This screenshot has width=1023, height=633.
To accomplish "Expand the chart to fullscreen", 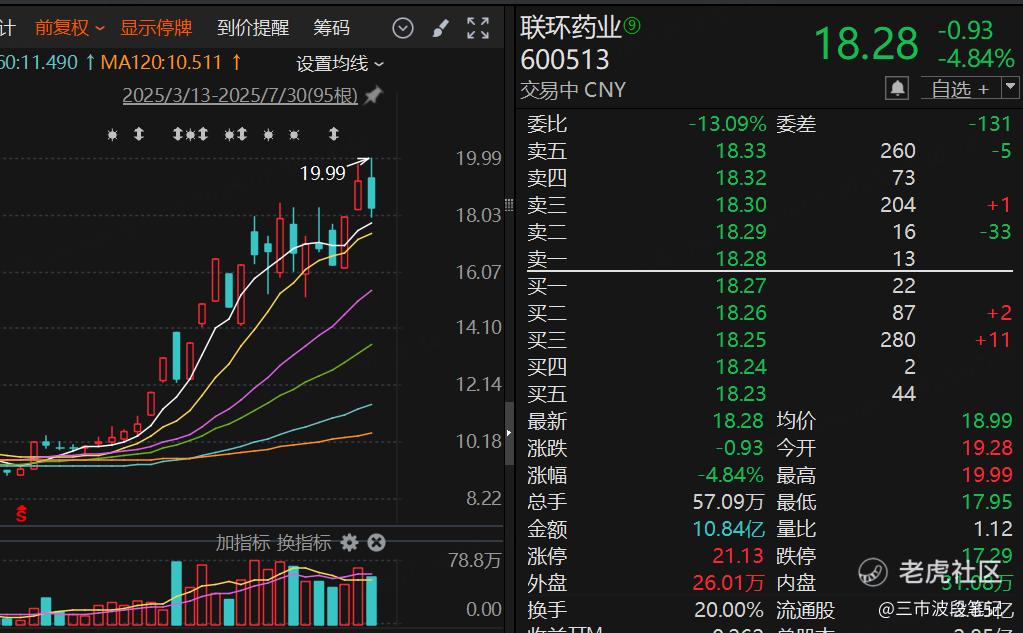I will point(478,28).
